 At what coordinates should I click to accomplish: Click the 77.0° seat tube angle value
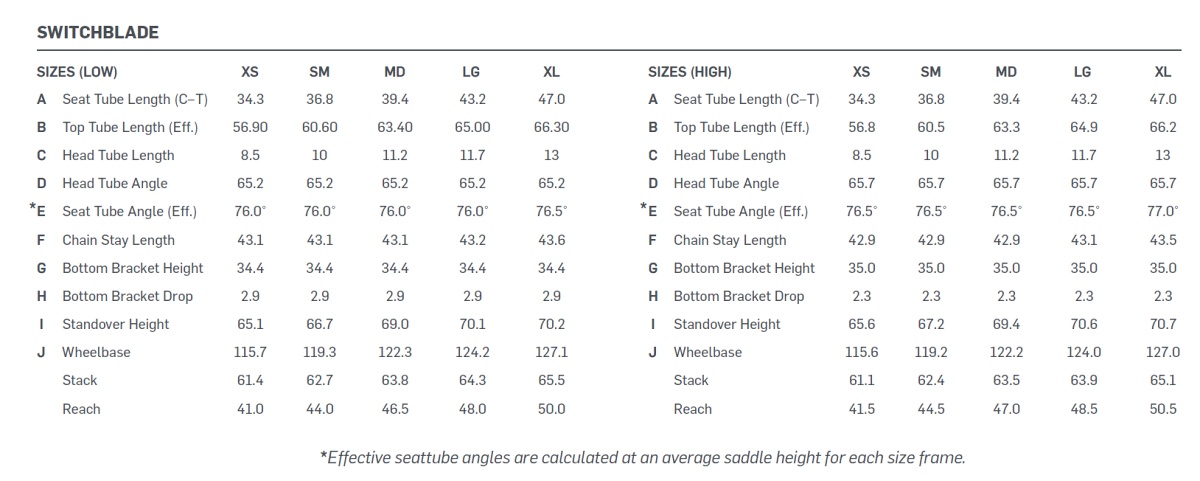1163,211
